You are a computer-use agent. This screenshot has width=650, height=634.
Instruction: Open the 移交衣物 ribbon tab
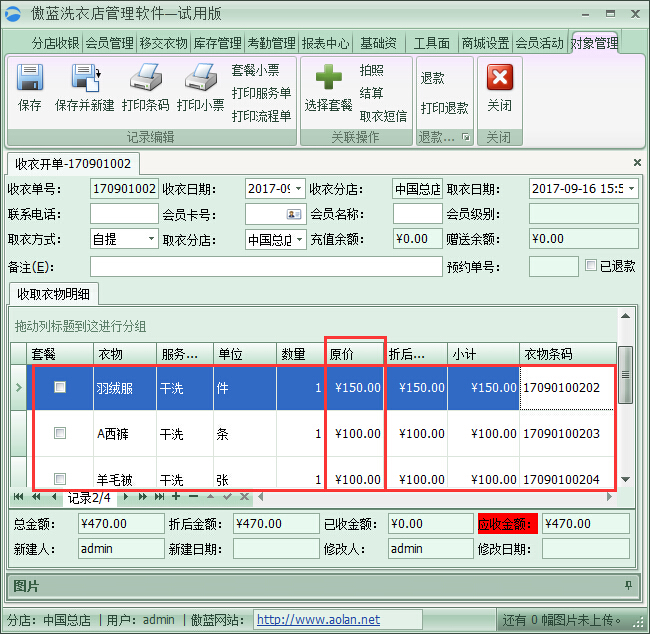(x=164, y=43)
